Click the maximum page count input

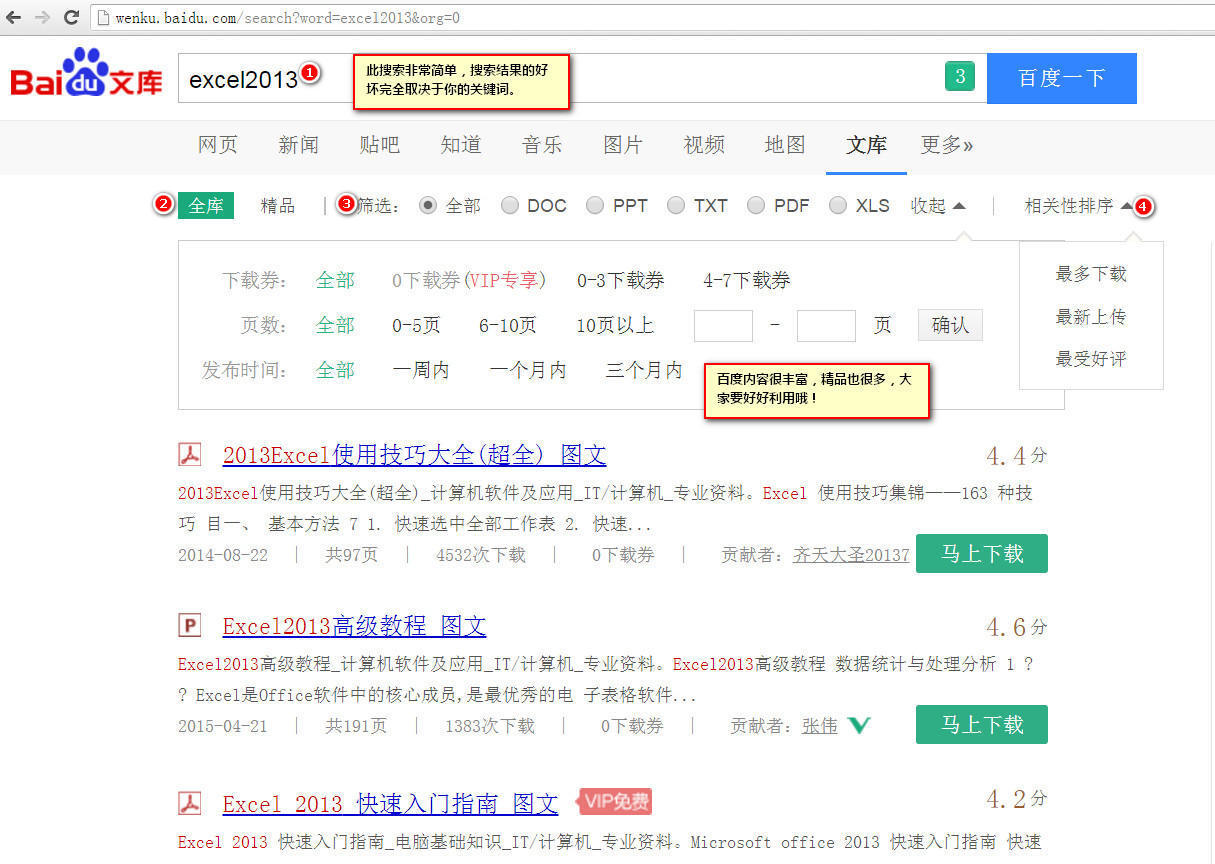click(826, 326)
